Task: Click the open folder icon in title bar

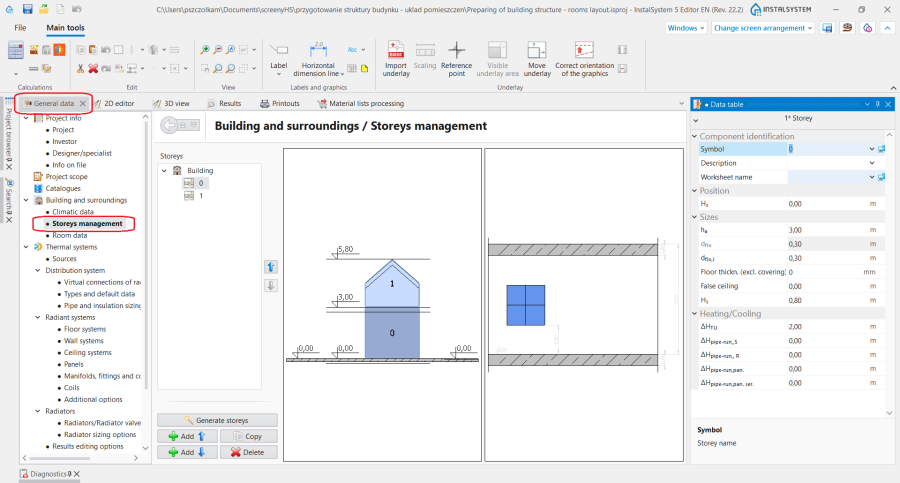Action: (44, 9)
